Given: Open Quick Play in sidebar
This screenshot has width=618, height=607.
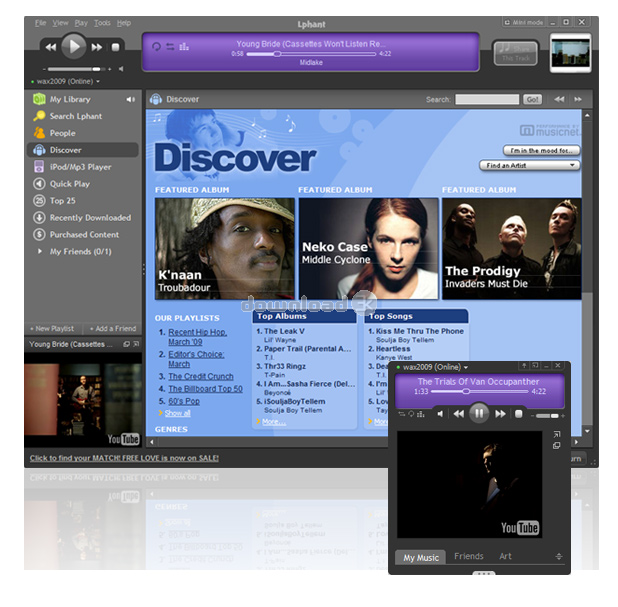Looking at the screenshot, I should tap(70, 184).
